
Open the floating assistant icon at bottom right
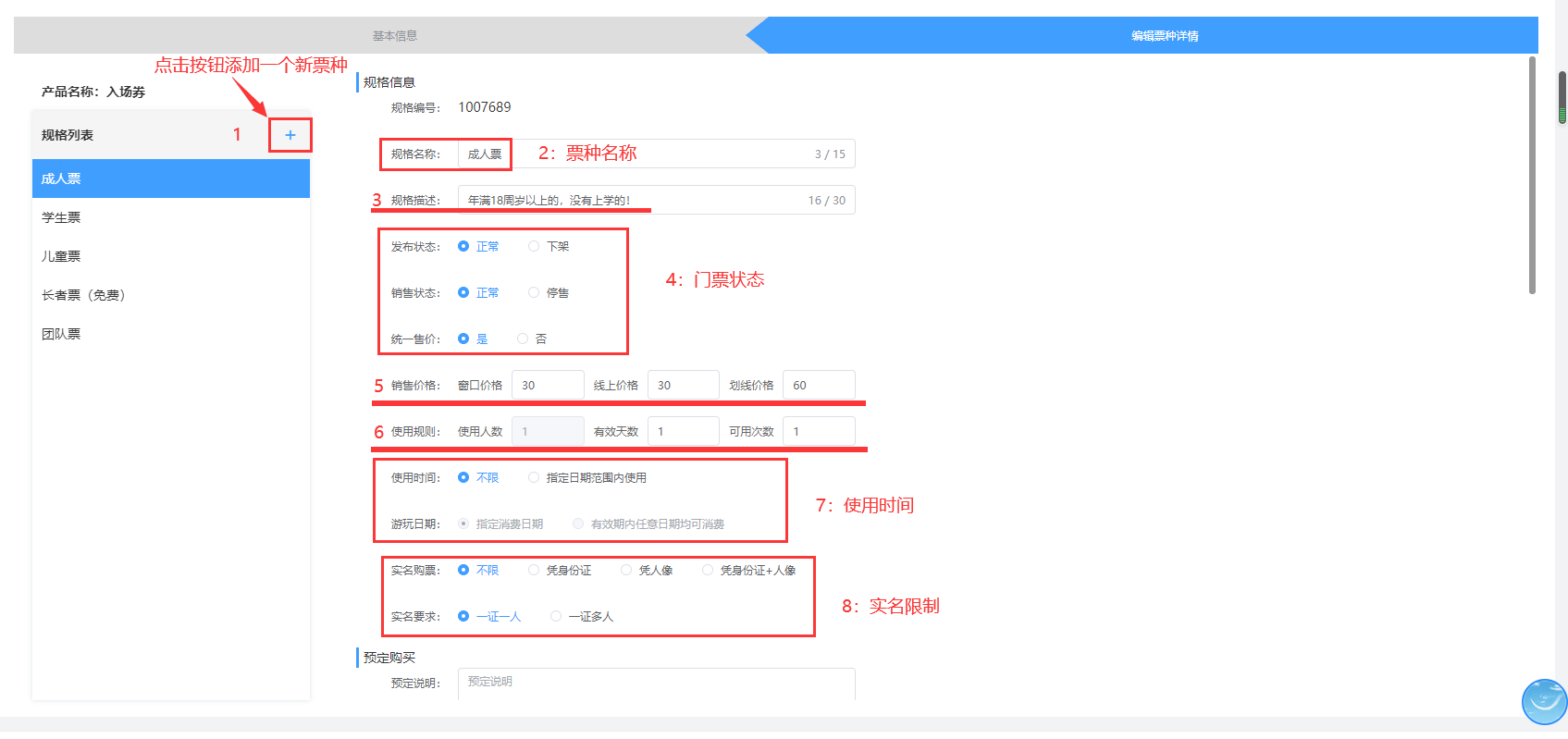(x=1543, y=702)
